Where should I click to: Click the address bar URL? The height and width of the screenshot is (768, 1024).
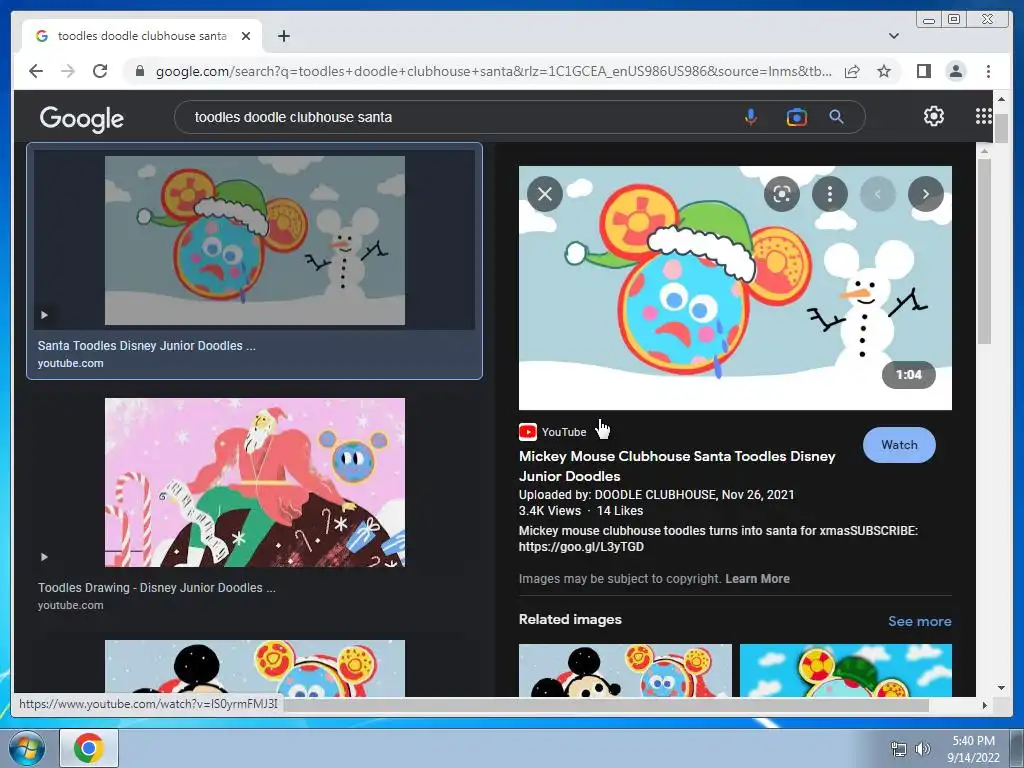tap(493, 71)
